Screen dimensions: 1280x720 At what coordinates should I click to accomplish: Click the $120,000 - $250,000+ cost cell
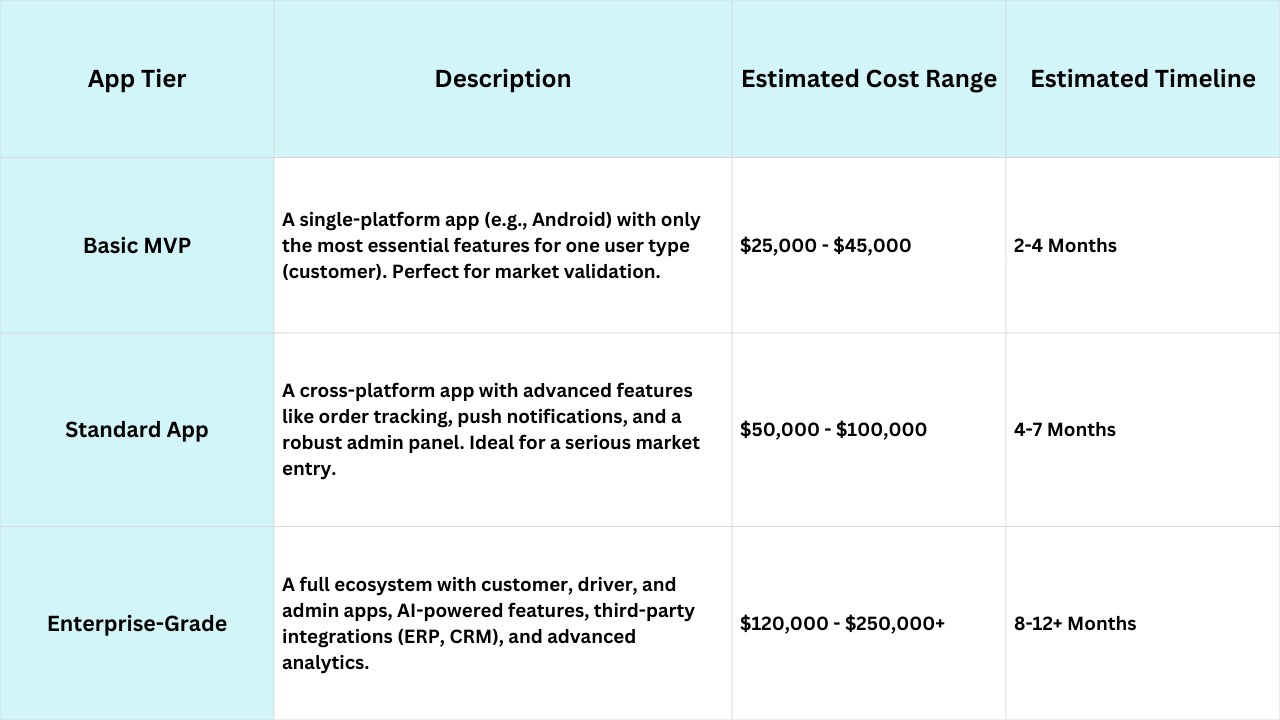pos(842,624)
